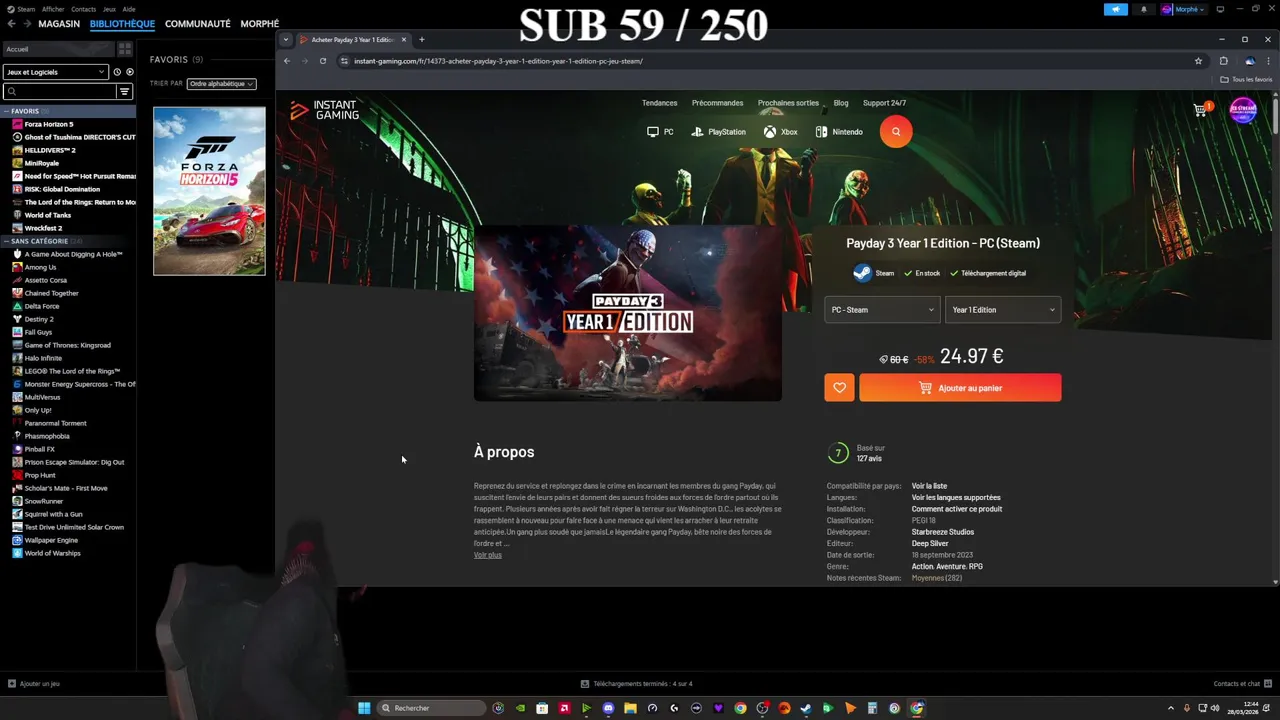1280x720 pixels.
Task: Close the Acheter Payday 3 tab
Action: [404, 40]
